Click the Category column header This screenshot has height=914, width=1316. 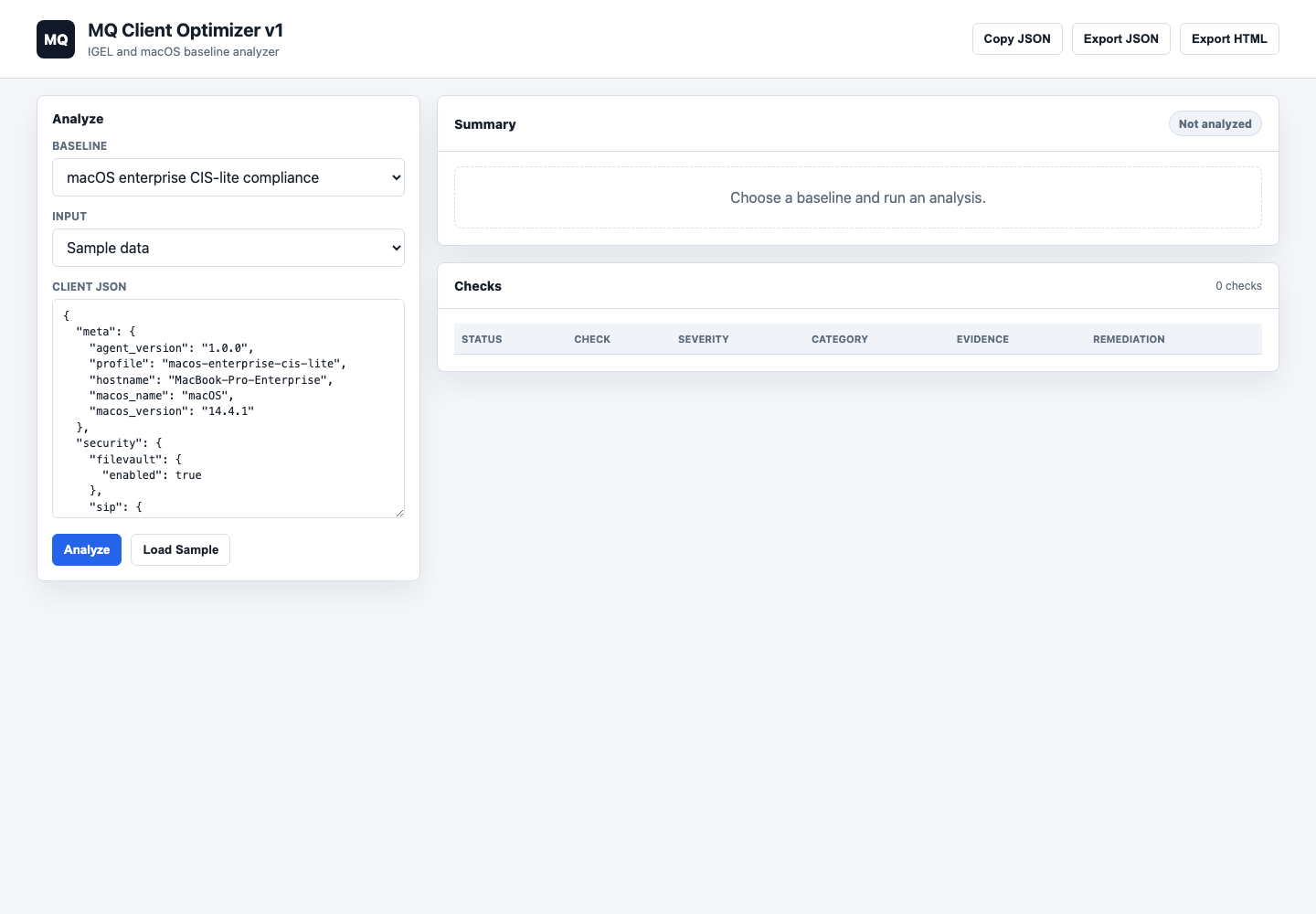pyautogui.click(x=840, y=339)
